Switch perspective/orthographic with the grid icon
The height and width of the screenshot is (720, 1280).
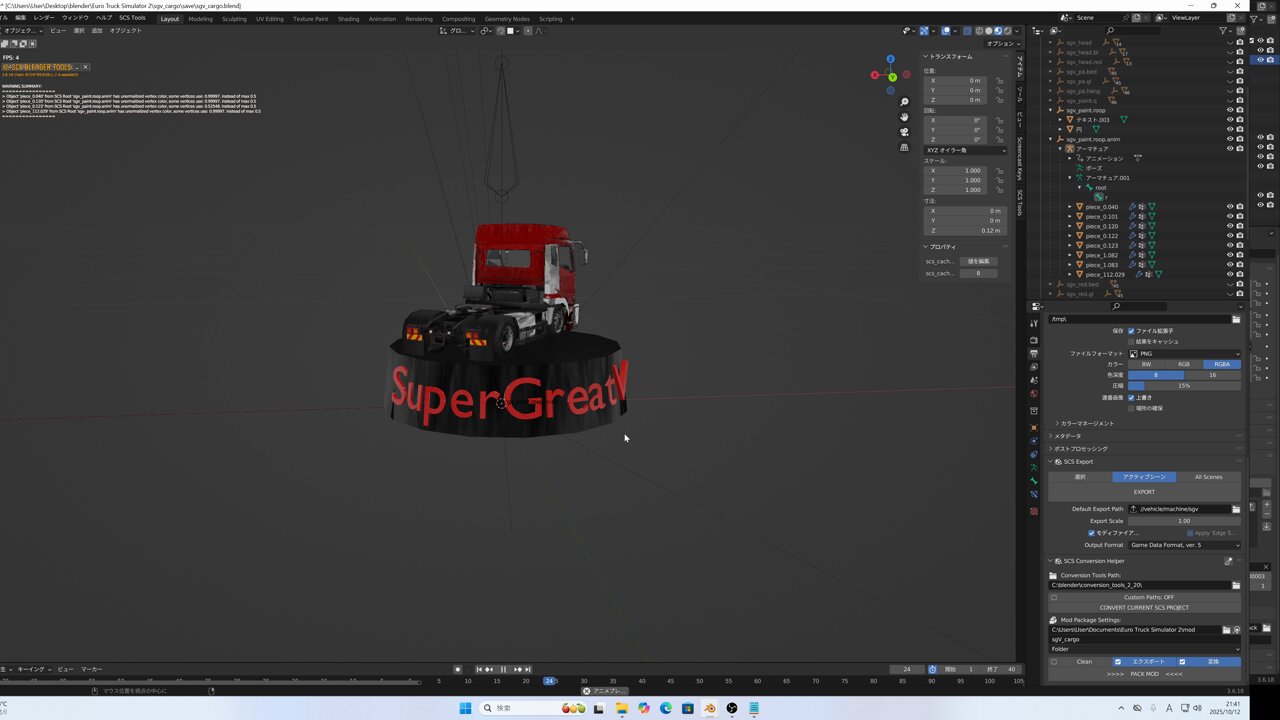[904, 147]
